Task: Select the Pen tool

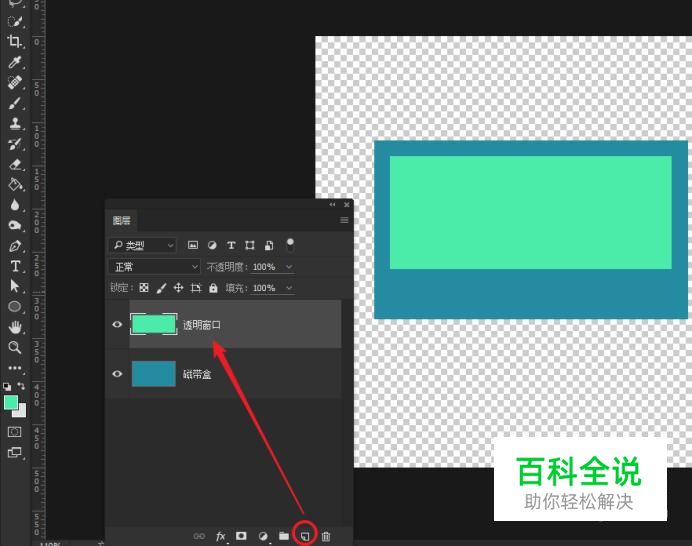Action: tap(15, 246)
